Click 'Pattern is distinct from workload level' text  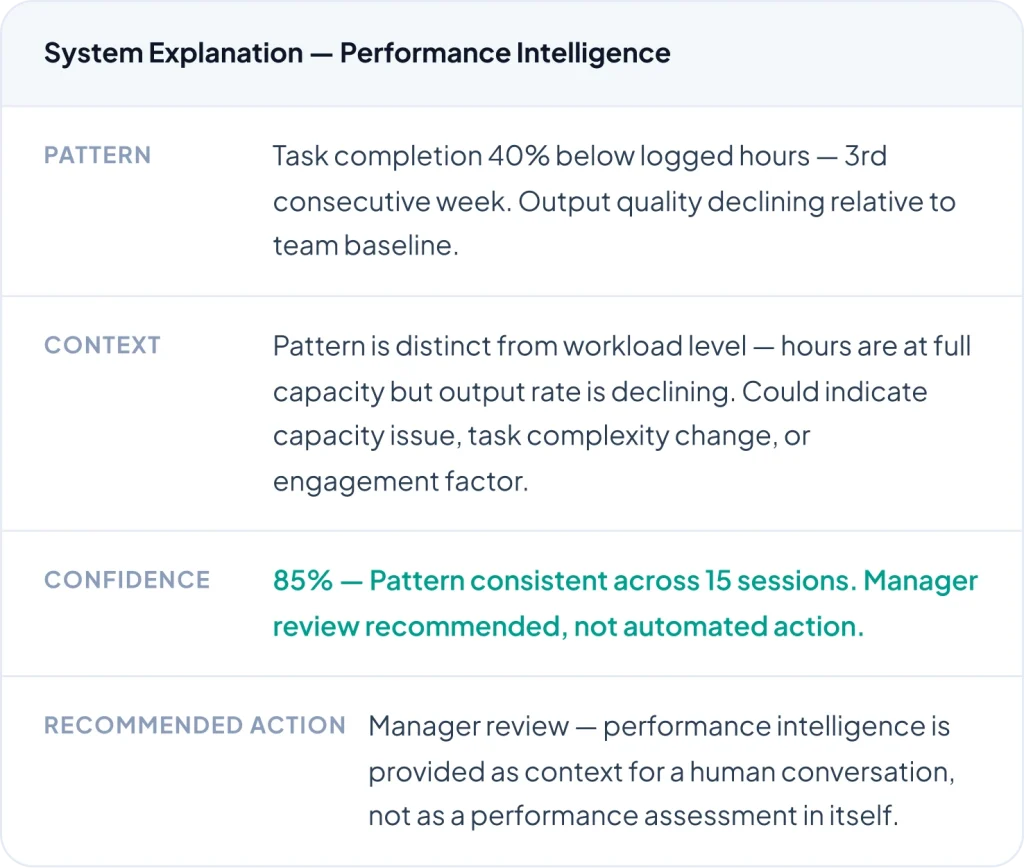[x=510, y=346]
